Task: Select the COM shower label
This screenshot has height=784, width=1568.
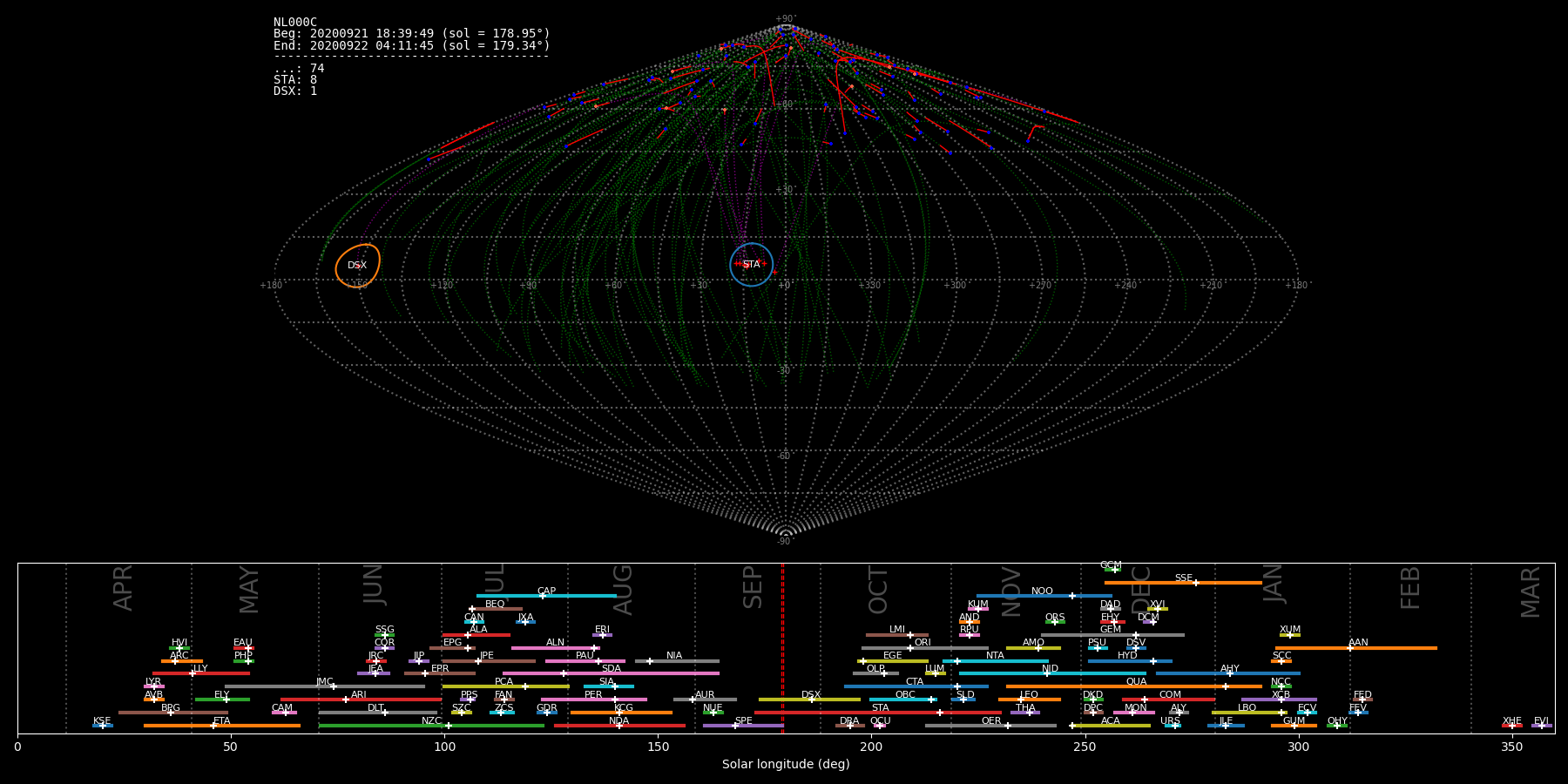Action: click(x=1171, y=695)
